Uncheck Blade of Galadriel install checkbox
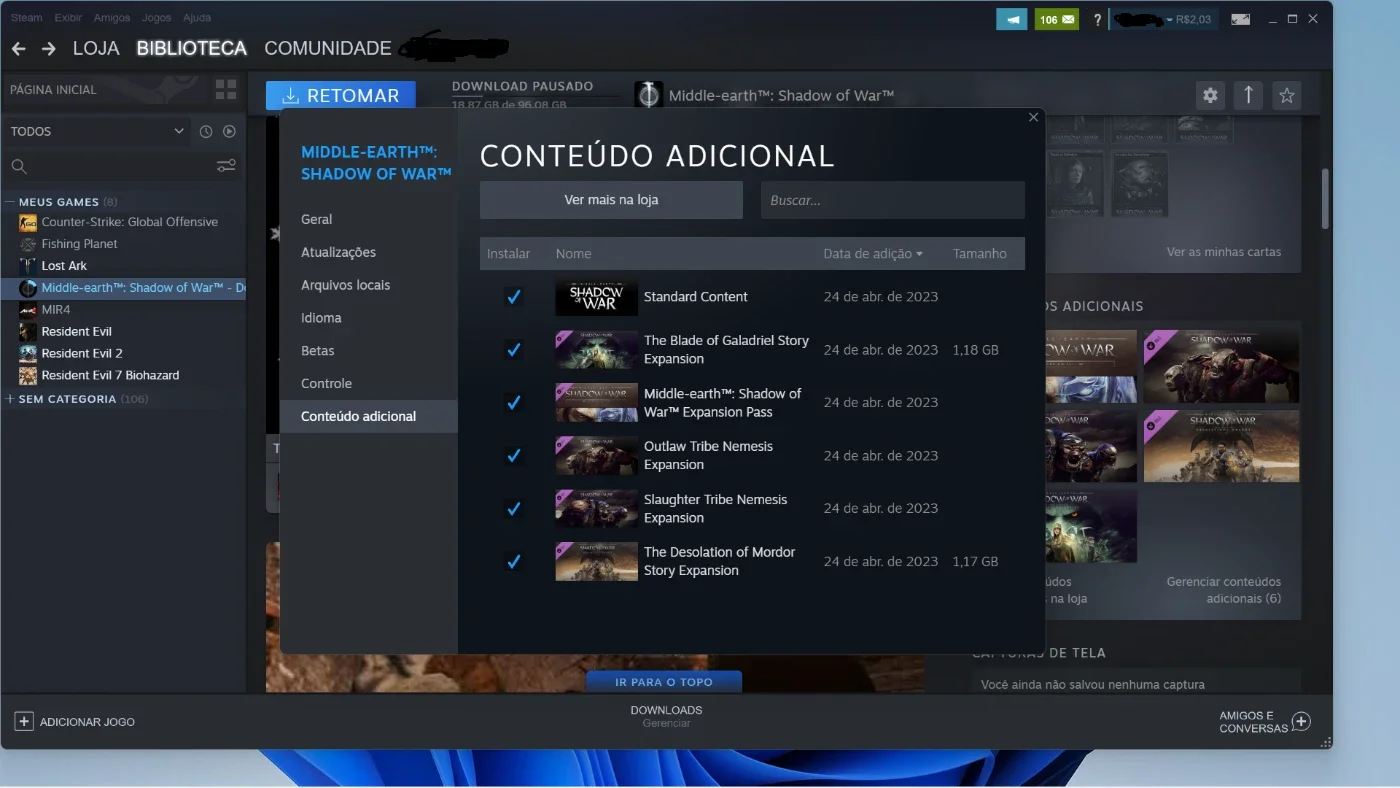The width and height of the screenshot is (1400, 788). (514, 350)
